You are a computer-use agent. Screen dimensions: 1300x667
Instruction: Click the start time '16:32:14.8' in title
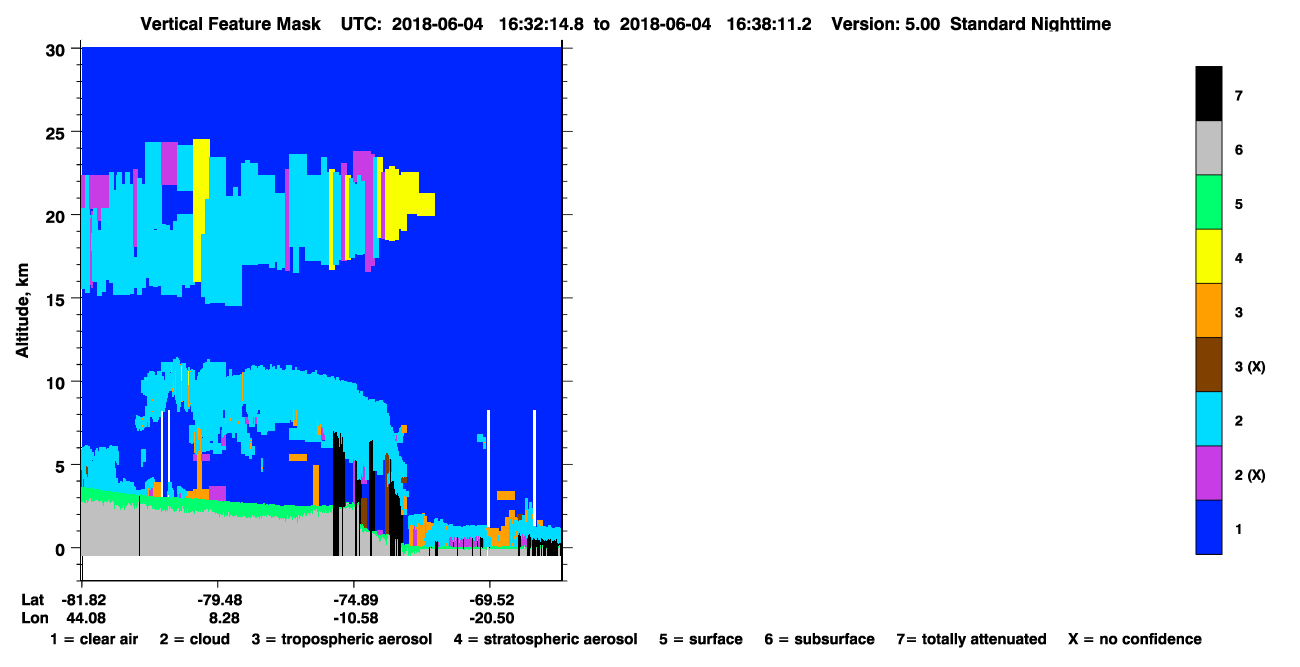540,23
